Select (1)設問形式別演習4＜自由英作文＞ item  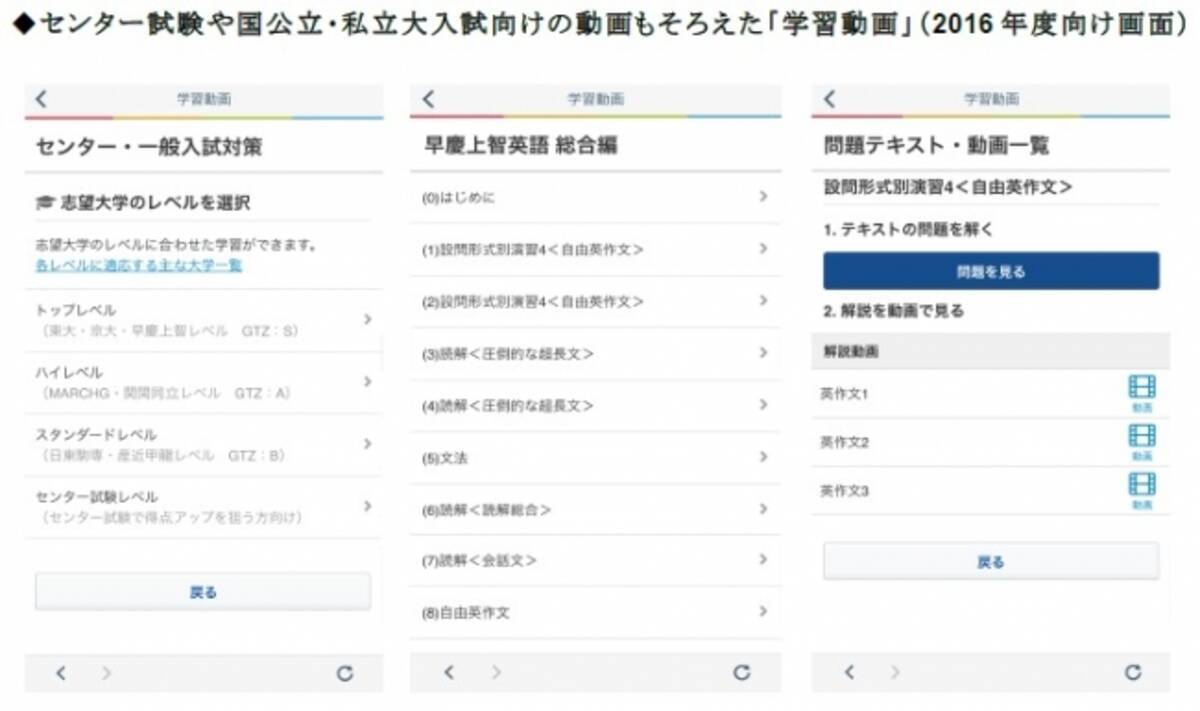pos(596,249)
